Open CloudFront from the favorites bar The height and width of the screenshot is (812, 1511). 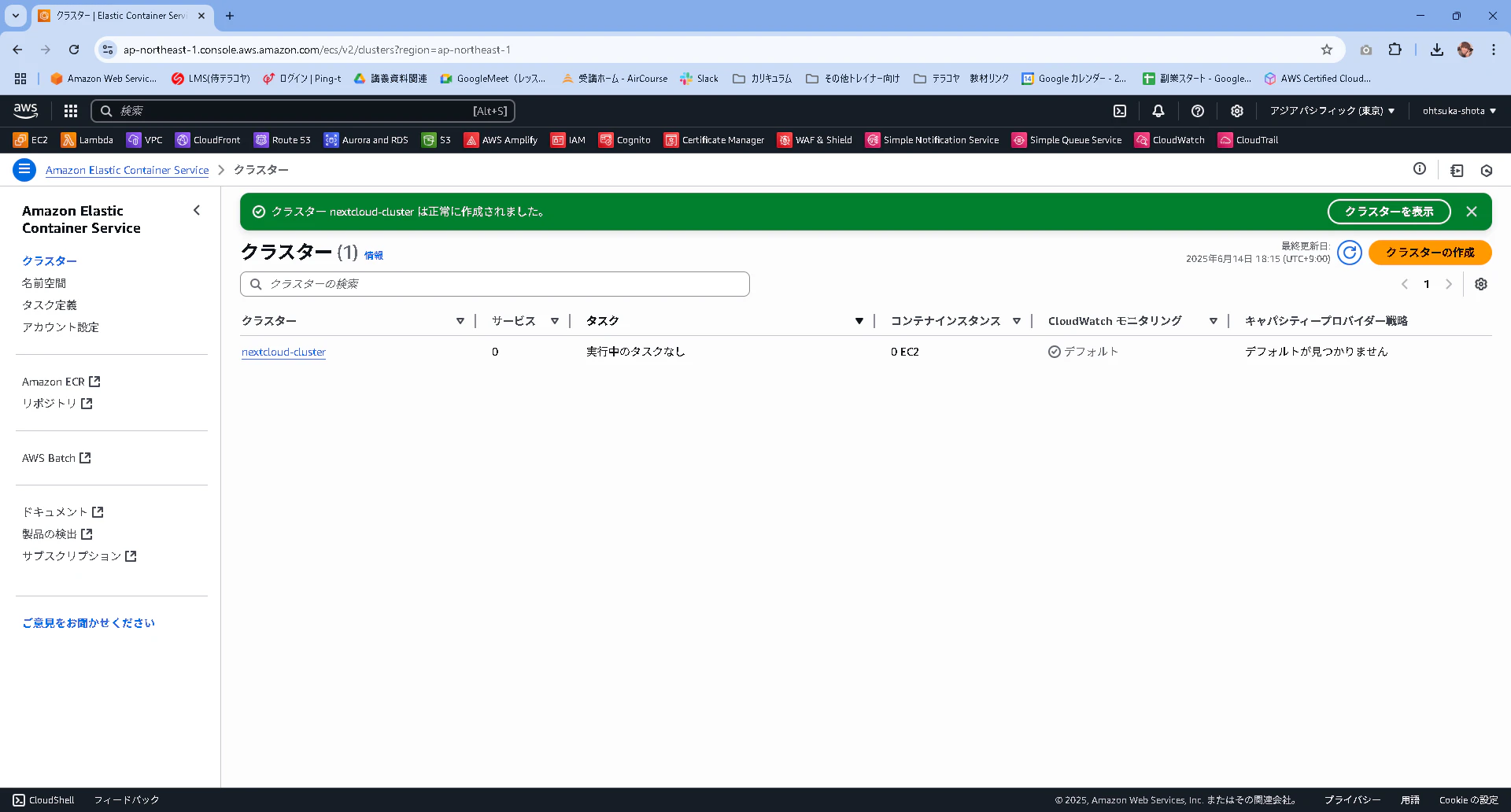208,140
